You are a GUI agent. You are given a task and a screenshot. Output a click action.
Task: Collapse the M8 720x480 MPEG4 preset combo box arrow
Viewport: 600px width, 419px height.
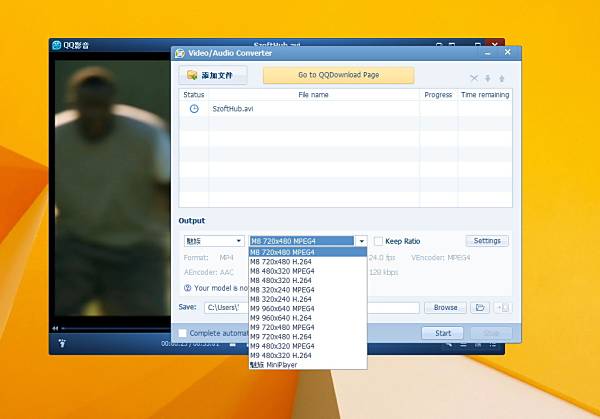(x=361, y=241)
